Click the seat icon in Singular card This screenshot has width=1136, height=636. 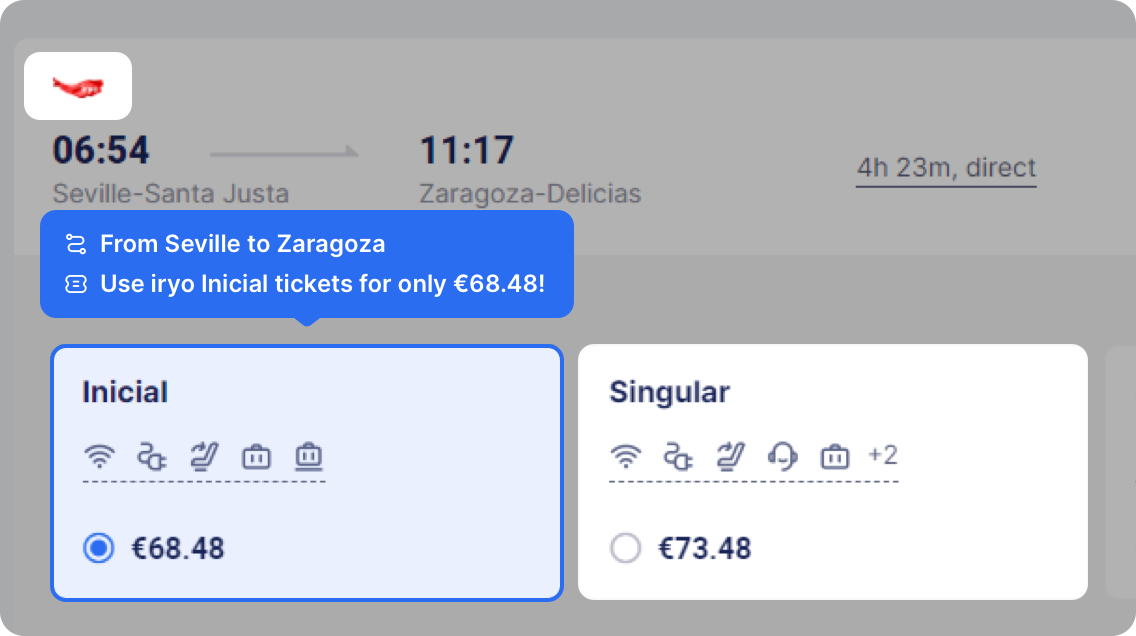click(x=730, y=457)
